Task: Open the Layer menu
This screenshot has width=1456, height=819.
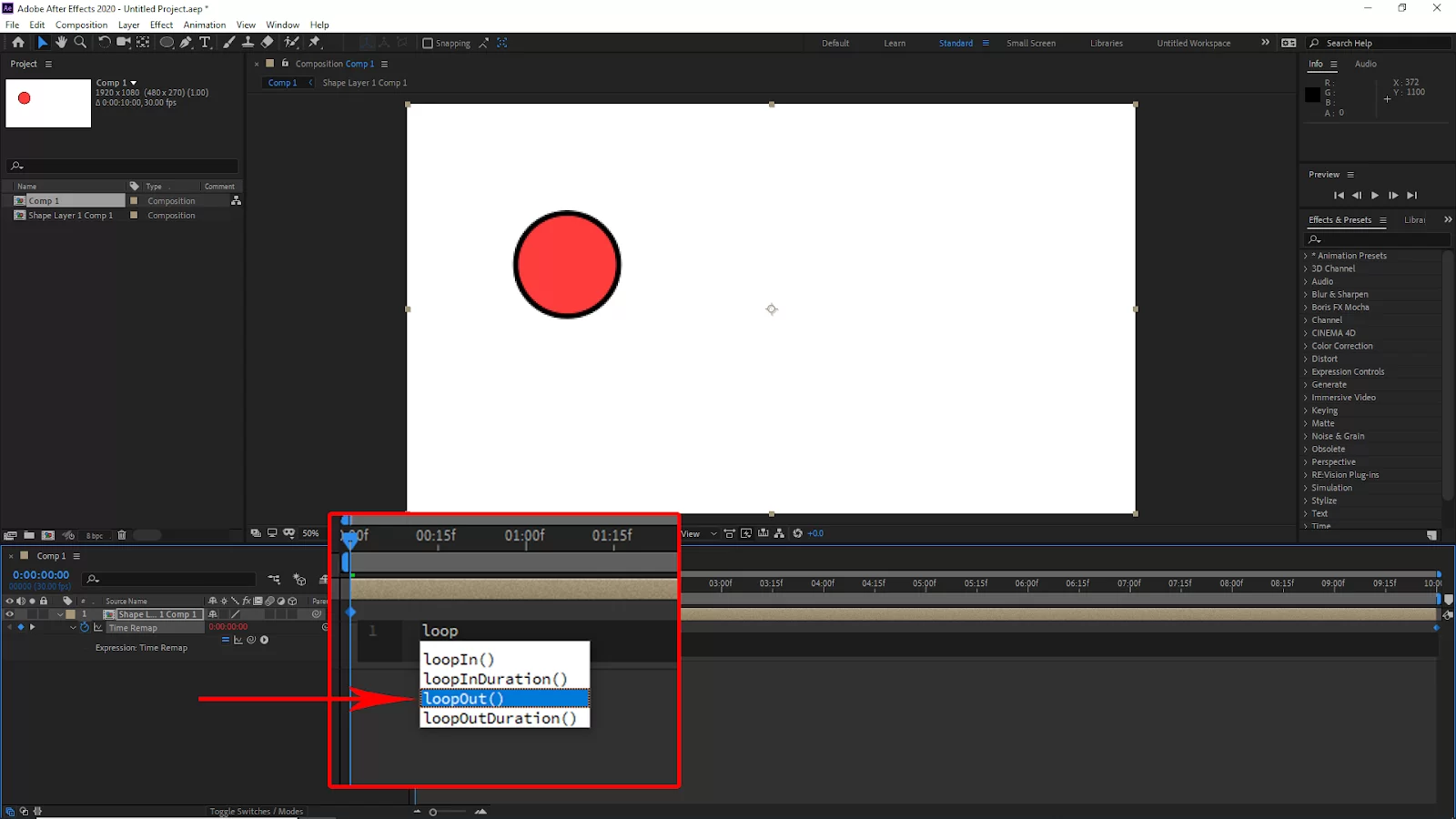Action: [x=129, y=25]
